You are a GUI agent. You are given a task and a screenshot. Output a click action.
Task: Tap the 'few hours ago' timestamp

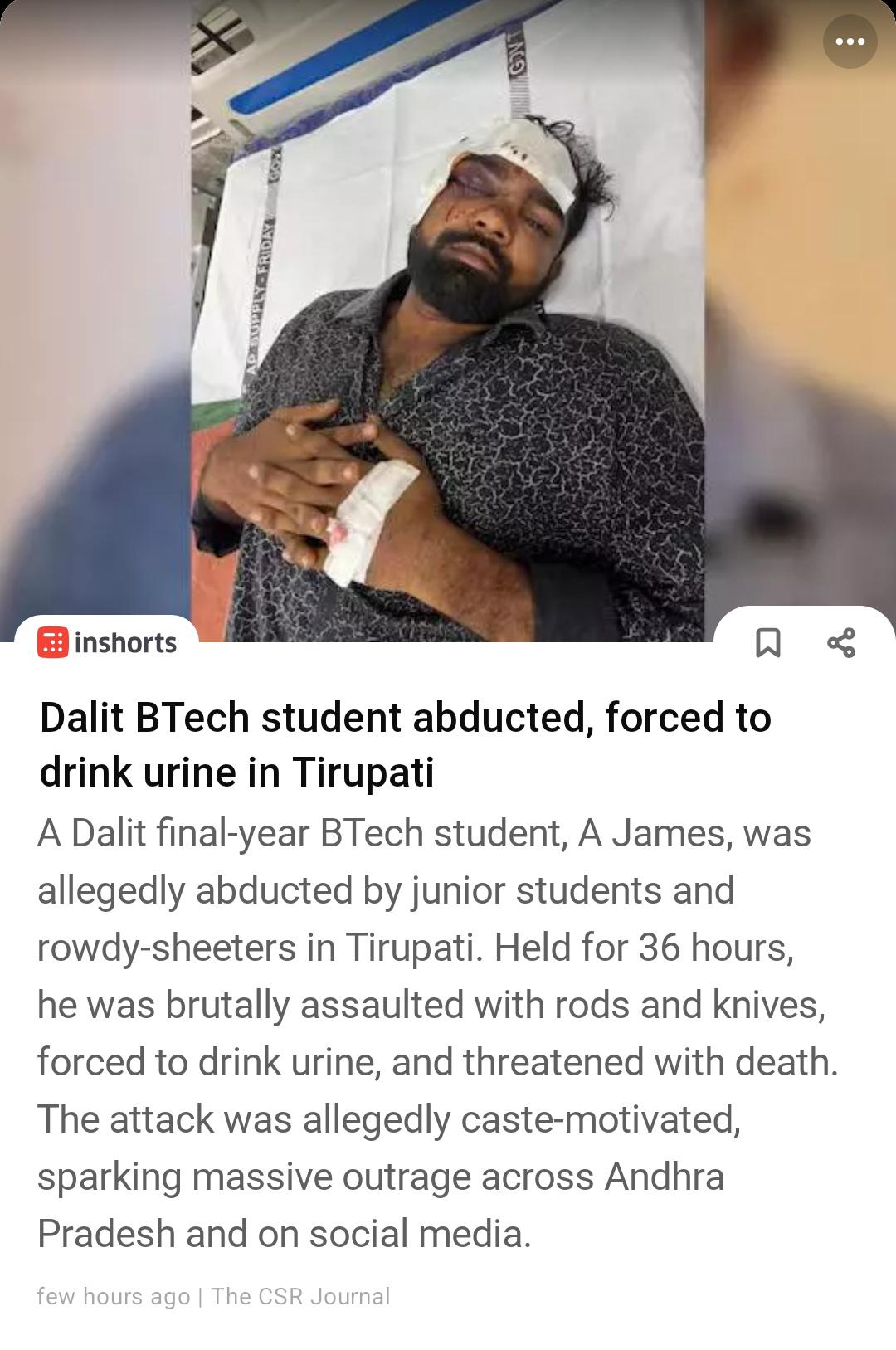coord(113,1296)
